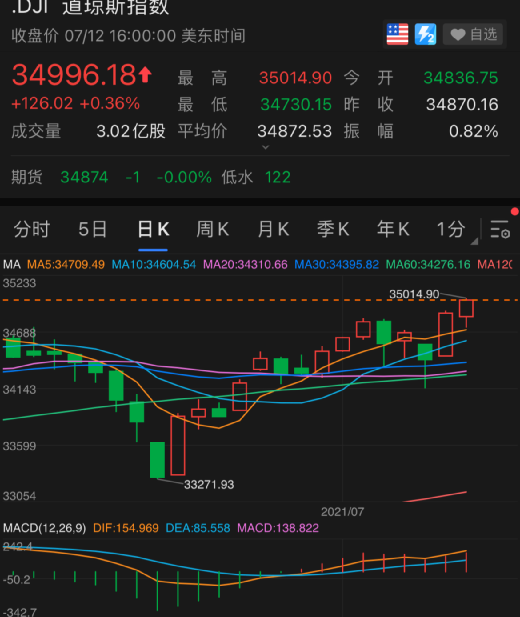The image size is (520, 617).
Task: Tap the 收盘价 07/12 16:00:00 timestamp
Action: (x=128, y=36)
